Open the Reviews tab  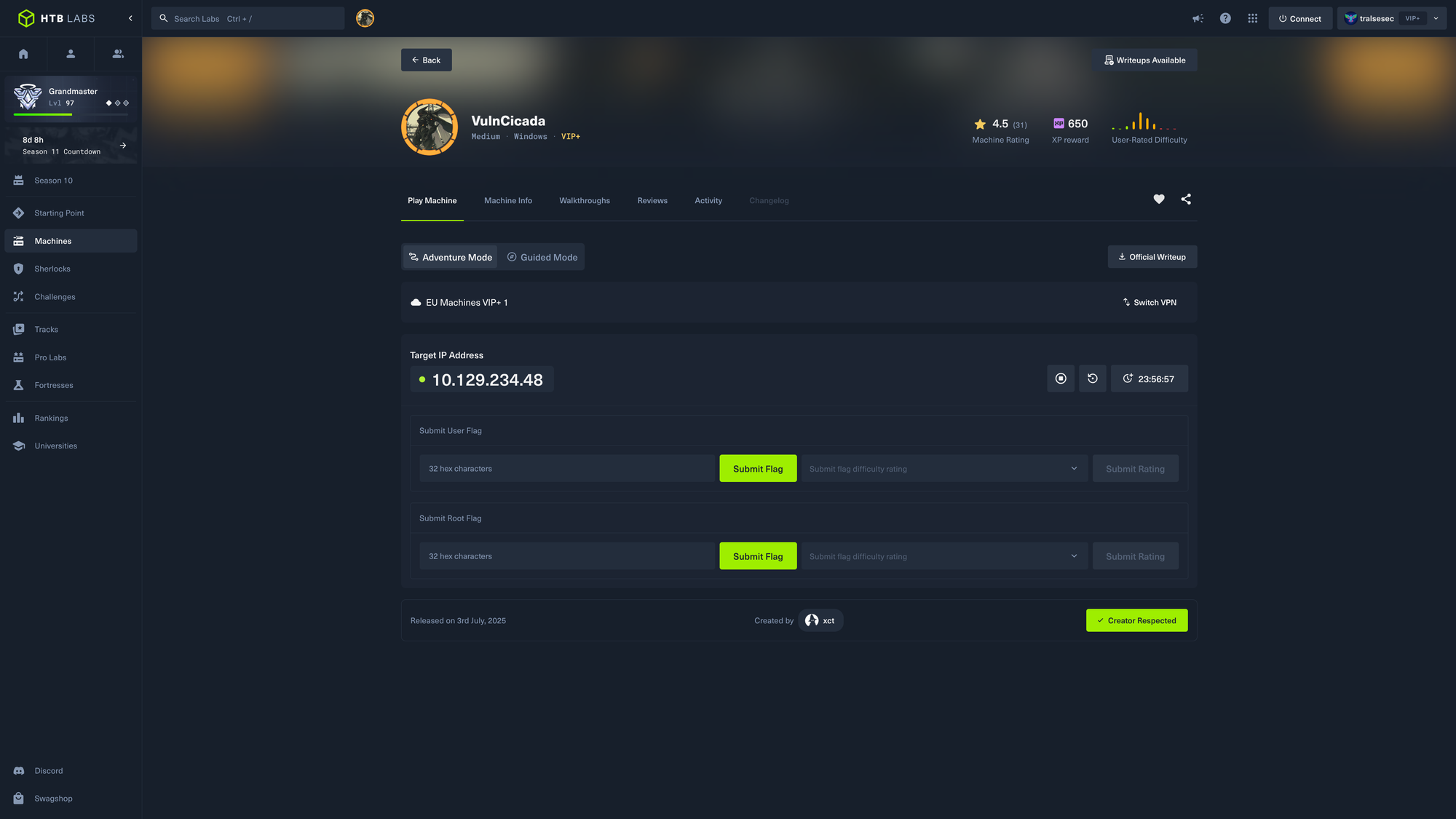(652, 200)
